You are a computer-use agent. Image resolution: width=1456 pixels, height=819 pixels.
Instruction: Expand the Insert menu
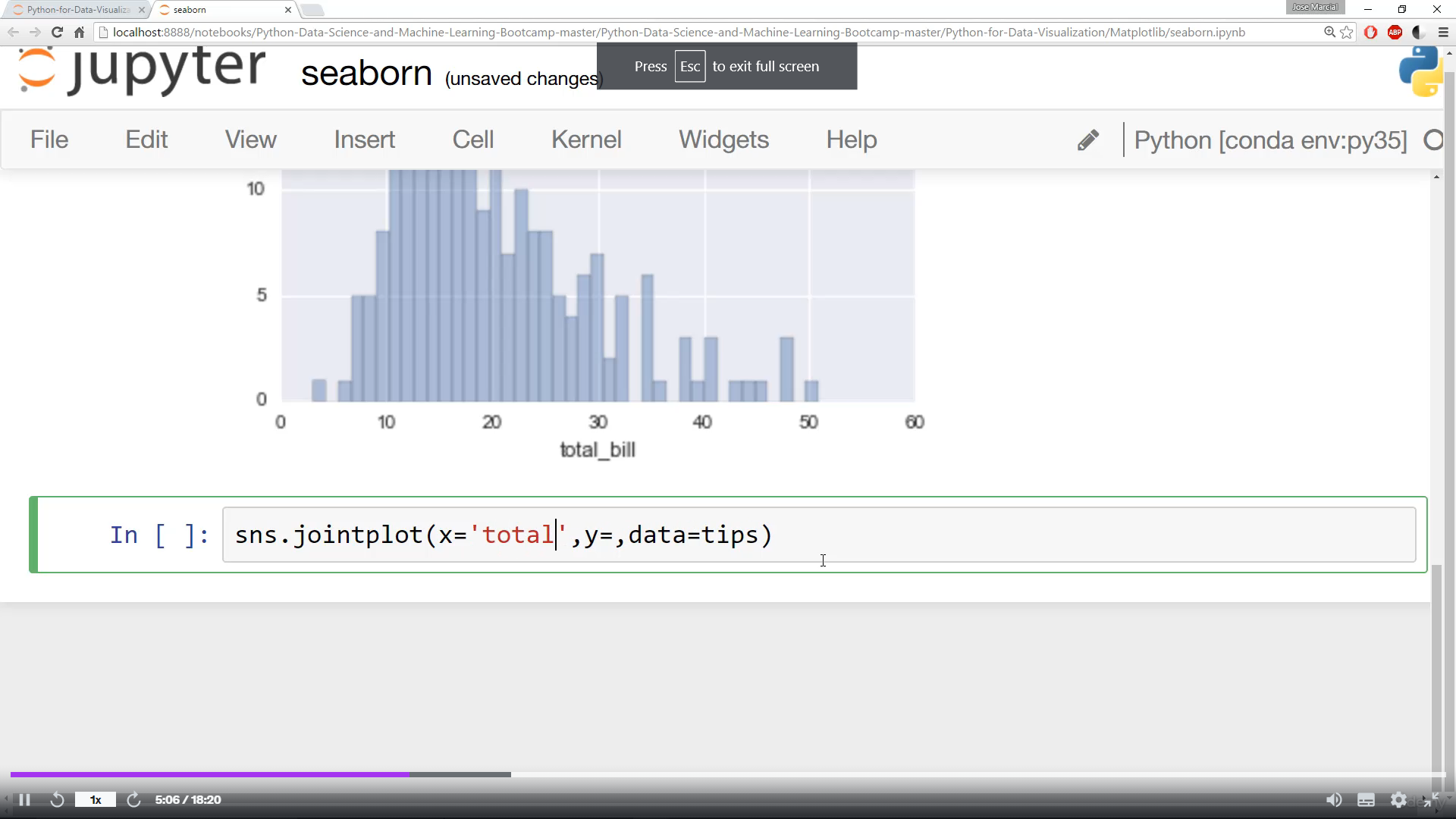pos(364,140)
